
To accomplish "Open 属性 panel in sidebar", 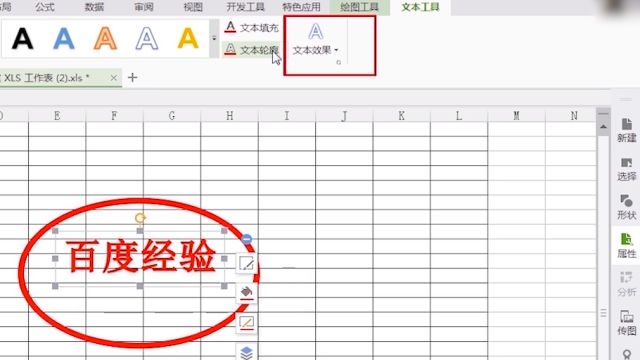I will click(627, 246).
